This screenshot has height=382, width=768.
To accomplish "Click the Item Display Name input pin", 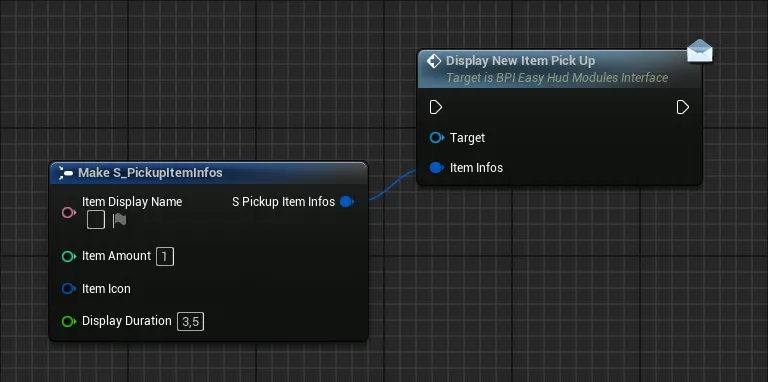I will (69, 212).
